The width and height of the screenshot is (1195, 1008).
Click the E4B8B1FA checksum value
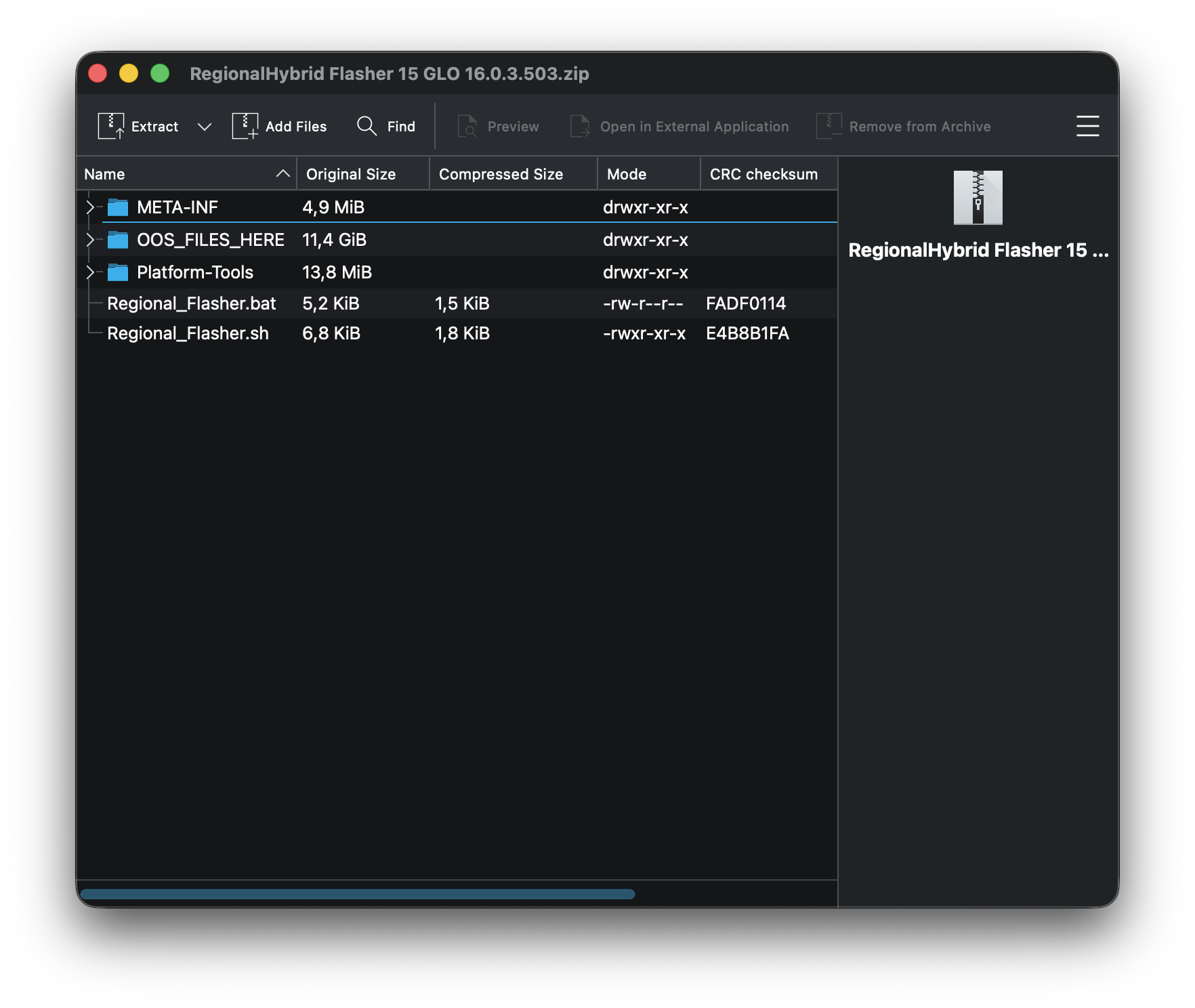point(747,333)
